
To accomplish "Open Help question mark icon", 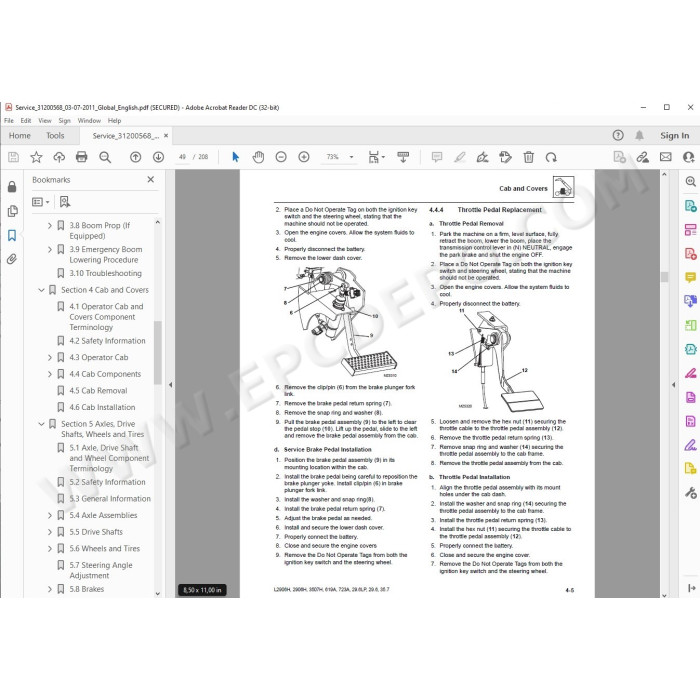I will pyautogui.click(x=618, y=135).
